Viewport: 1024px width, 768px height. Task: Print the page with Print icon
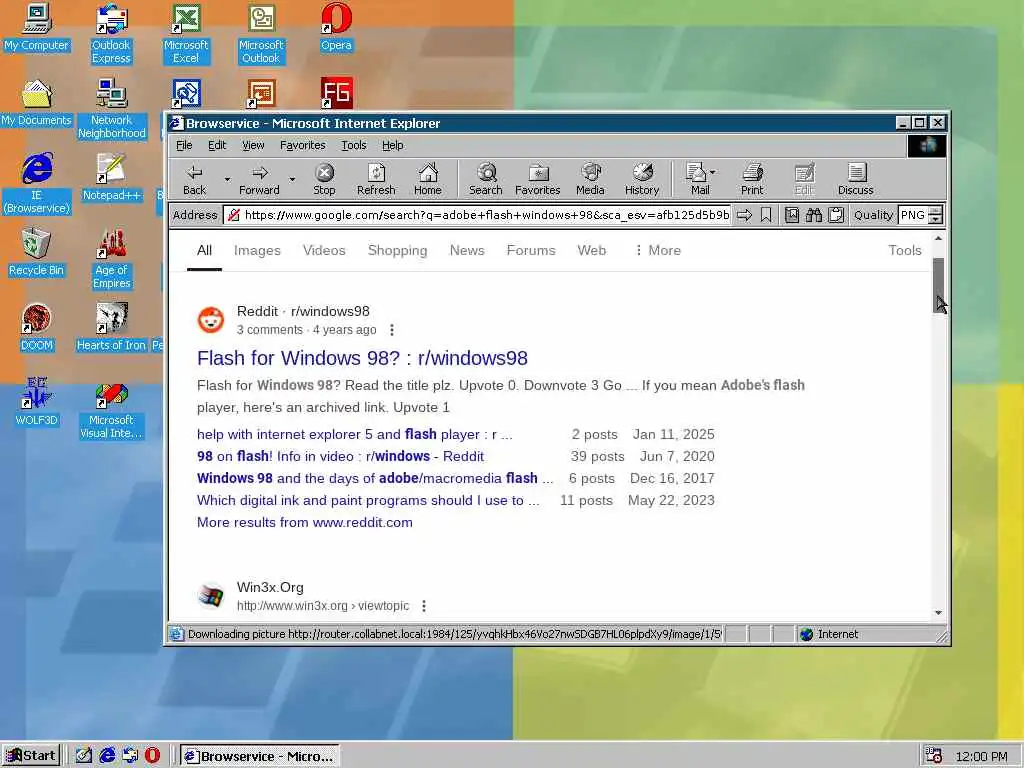[x=752, y=180]
